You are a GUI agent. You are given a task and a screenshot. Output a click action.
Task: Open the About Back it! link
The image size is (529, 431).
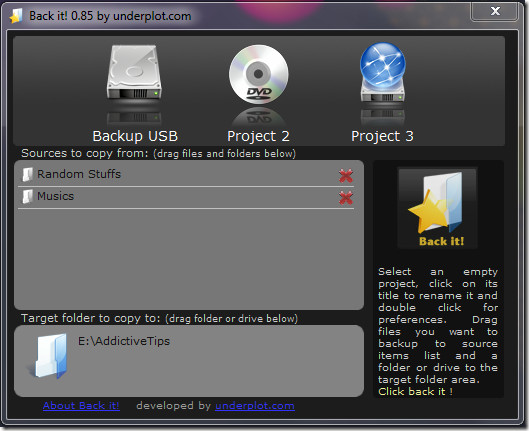pos(81,406)
